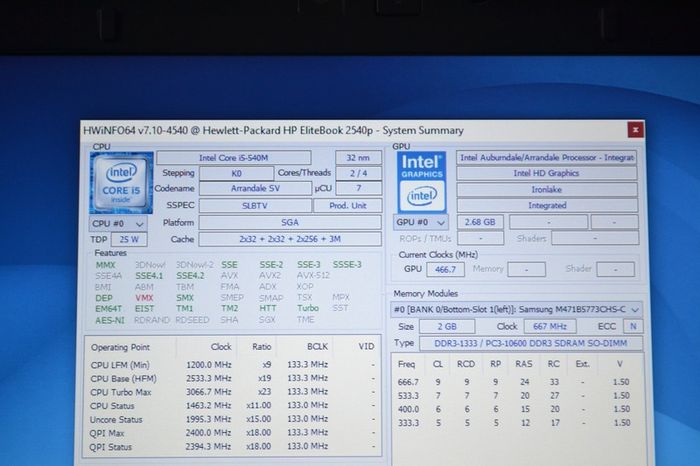Click the Uncore Status row label
The height and width of the screenshot is (466, 700).
[116, 420]
